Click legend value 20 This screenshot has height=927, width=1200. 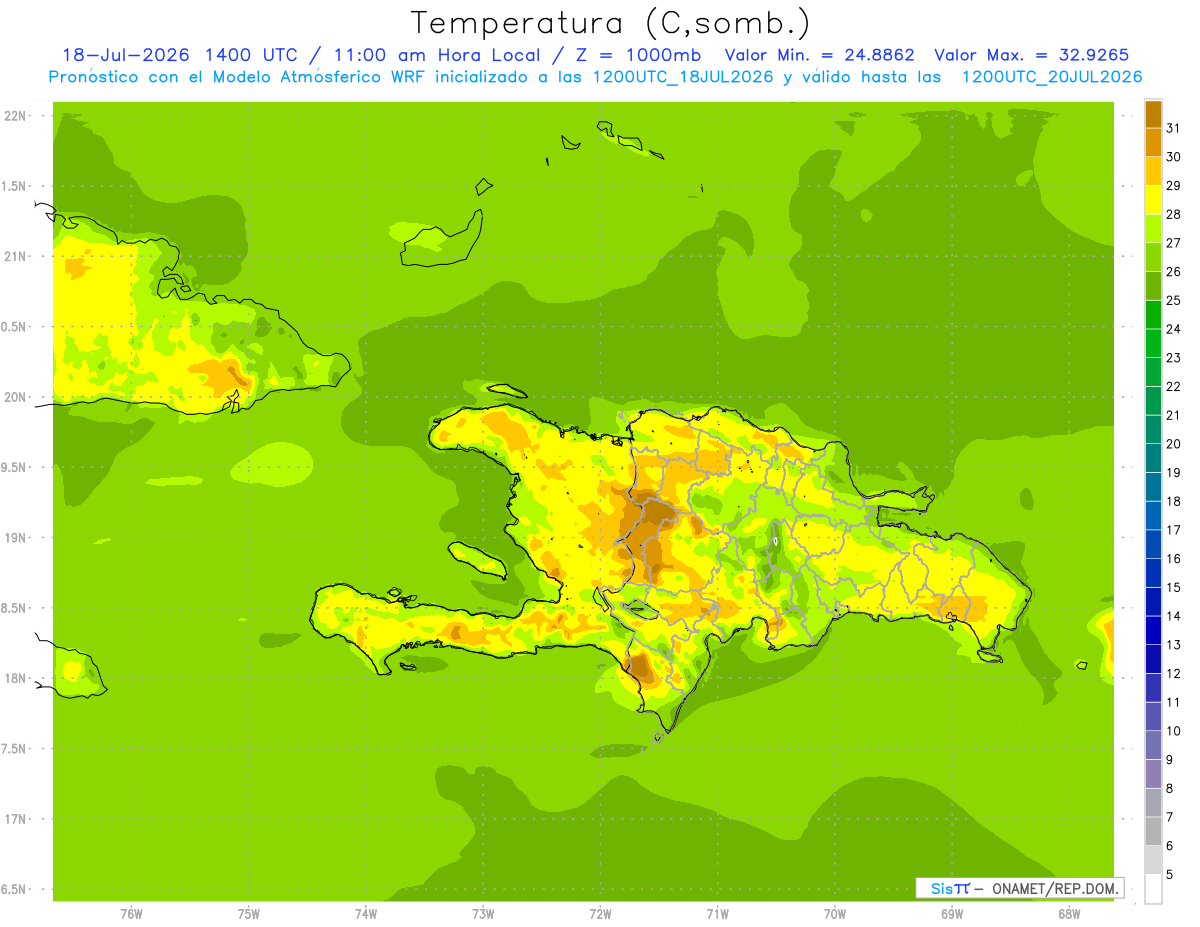1174,444
